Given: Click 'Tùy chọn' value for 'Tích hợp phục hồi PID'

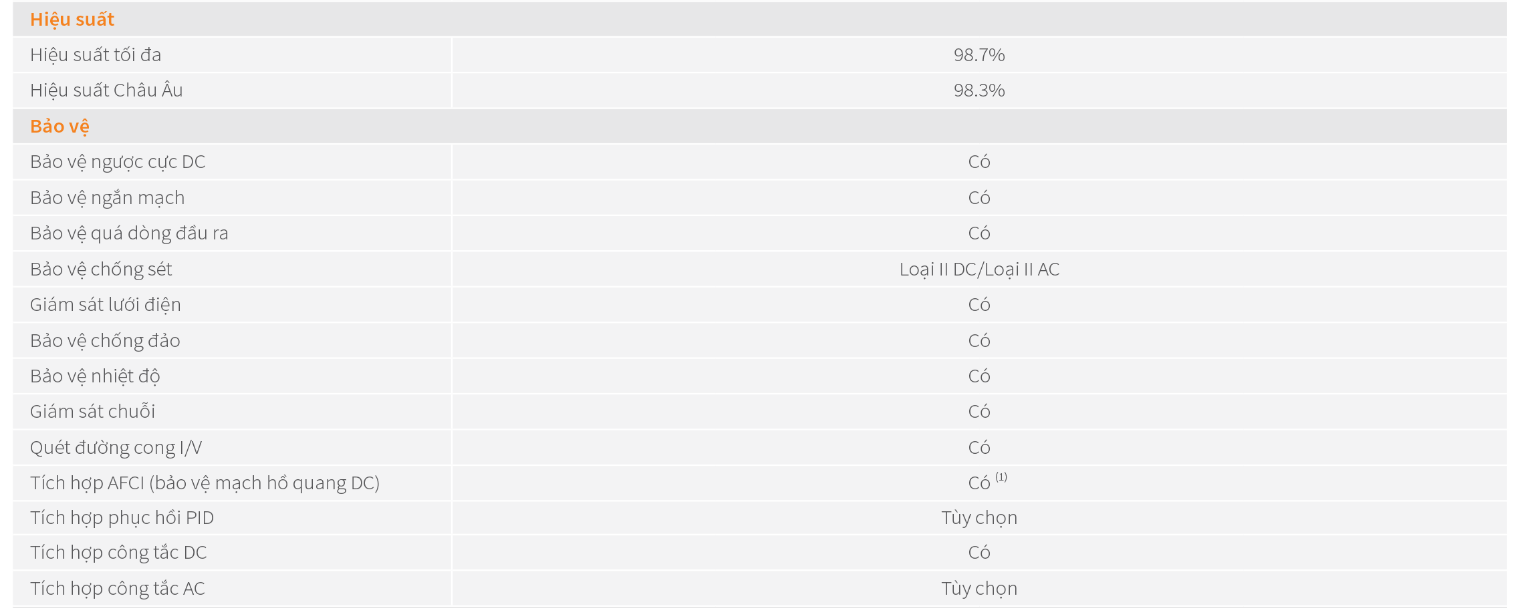Looking at the screenshot, I should tap(979, 518).
